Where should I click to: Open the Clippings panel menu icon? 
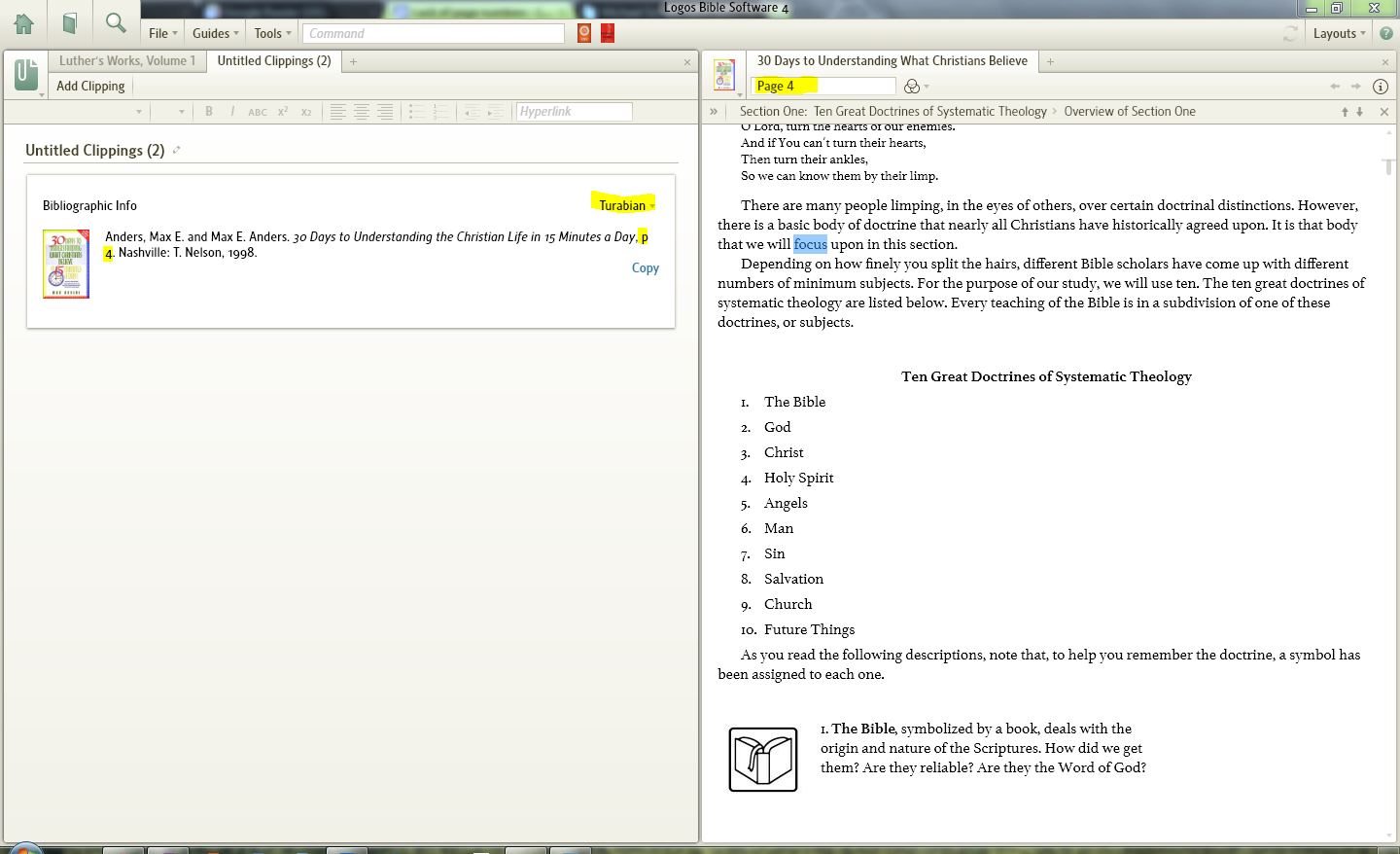click(27, 76)
